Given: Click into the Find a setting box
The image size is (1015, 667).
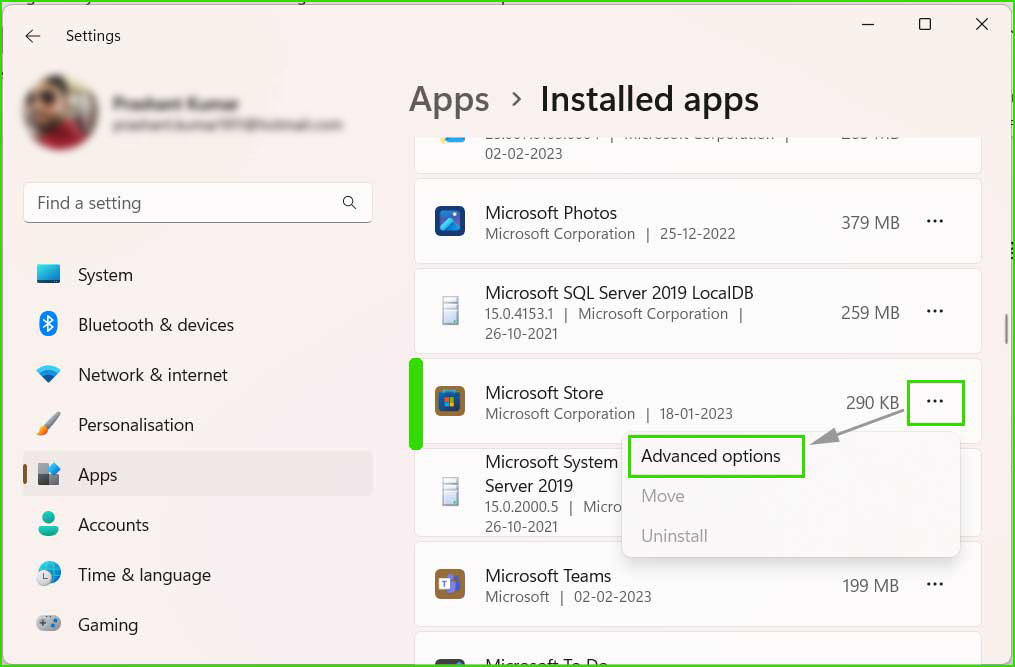Looking at the screenshot, I should pyautogui.click(x=197, y=203).
